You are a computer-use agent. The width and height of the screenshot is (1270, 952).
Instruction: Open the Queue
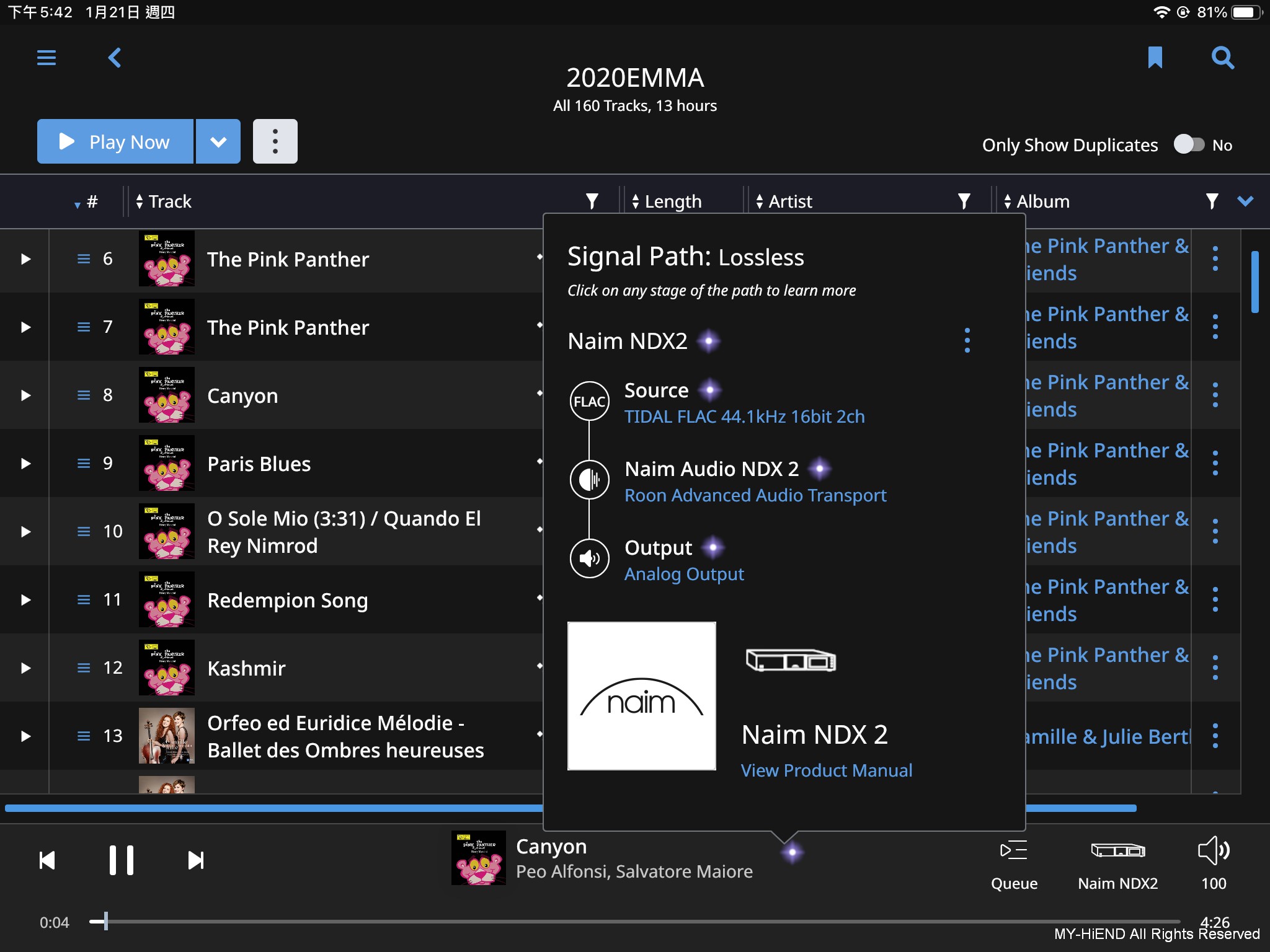(x=1014, y=865)
